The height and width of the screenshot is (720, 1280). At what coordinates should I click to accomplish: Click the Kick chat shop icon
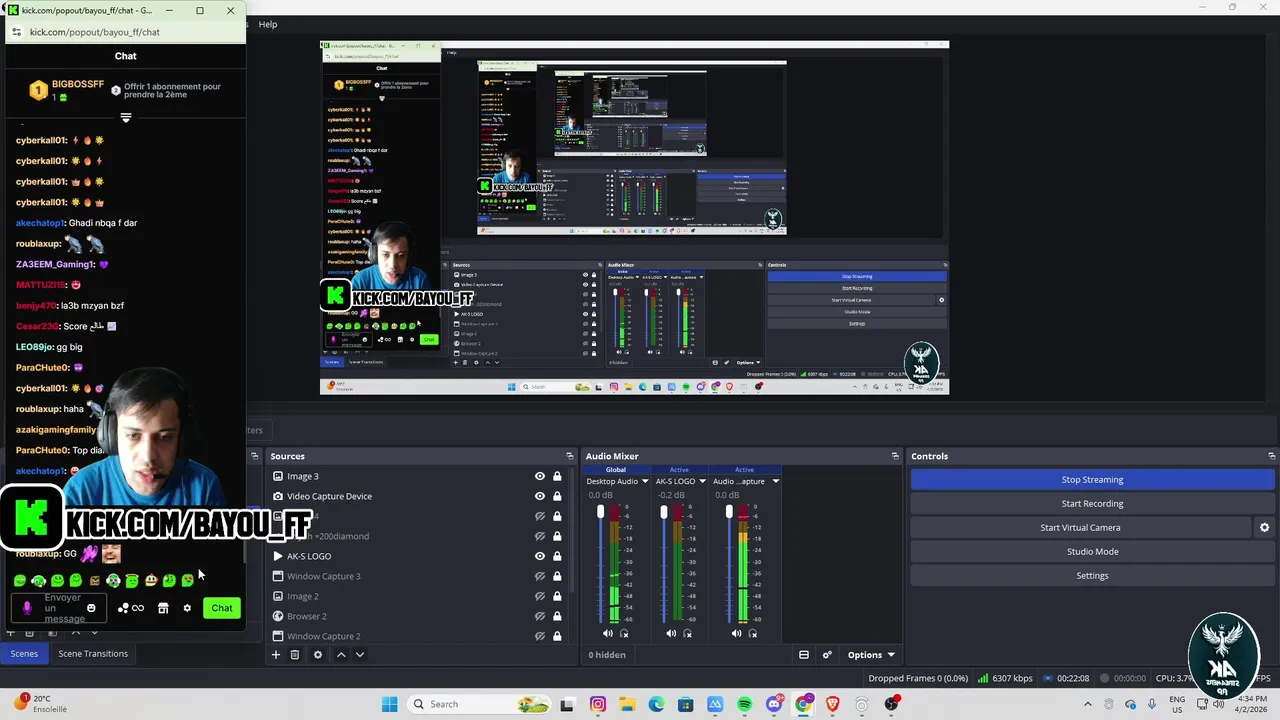tap(163, 608)
